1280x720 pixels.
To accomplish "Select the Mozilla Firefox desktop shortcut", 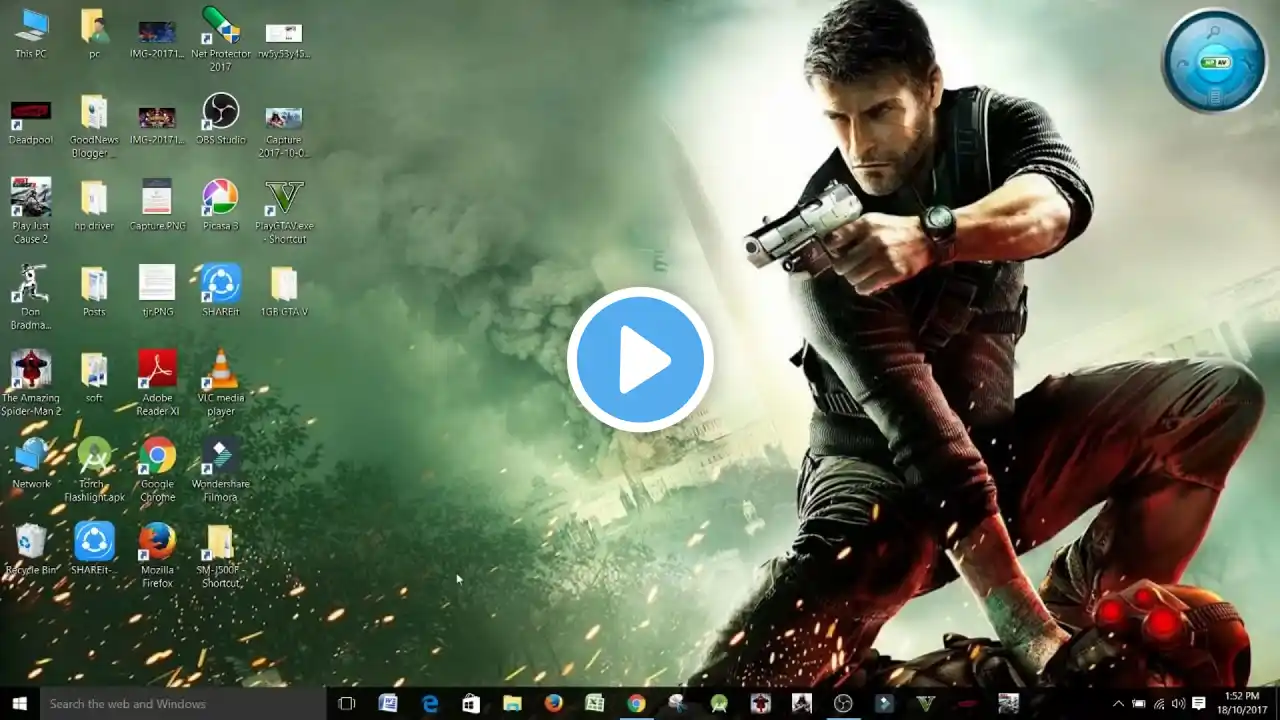I will click(x=157, y=543).
